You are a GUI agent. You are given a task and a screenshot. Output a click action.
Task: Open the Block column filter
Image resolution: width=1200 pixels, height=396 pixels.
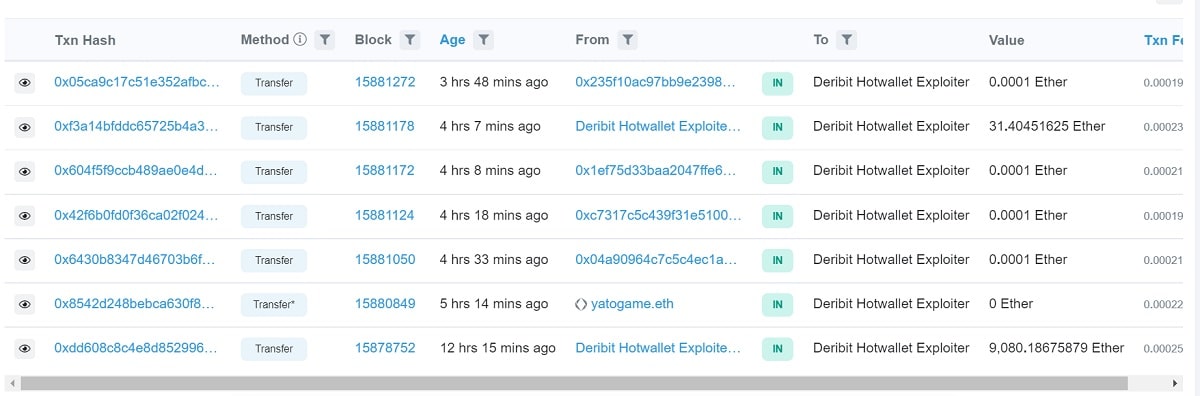pos(410,40)
